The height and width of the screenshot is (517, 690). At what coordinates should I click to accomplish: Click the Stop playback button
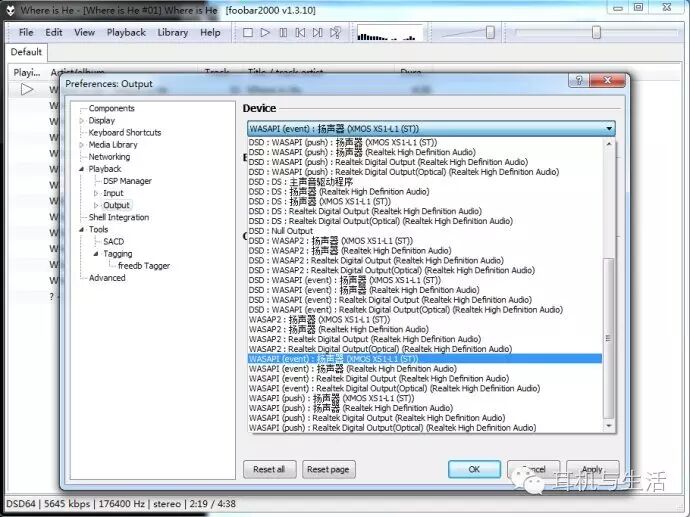[x=248, y=33]
